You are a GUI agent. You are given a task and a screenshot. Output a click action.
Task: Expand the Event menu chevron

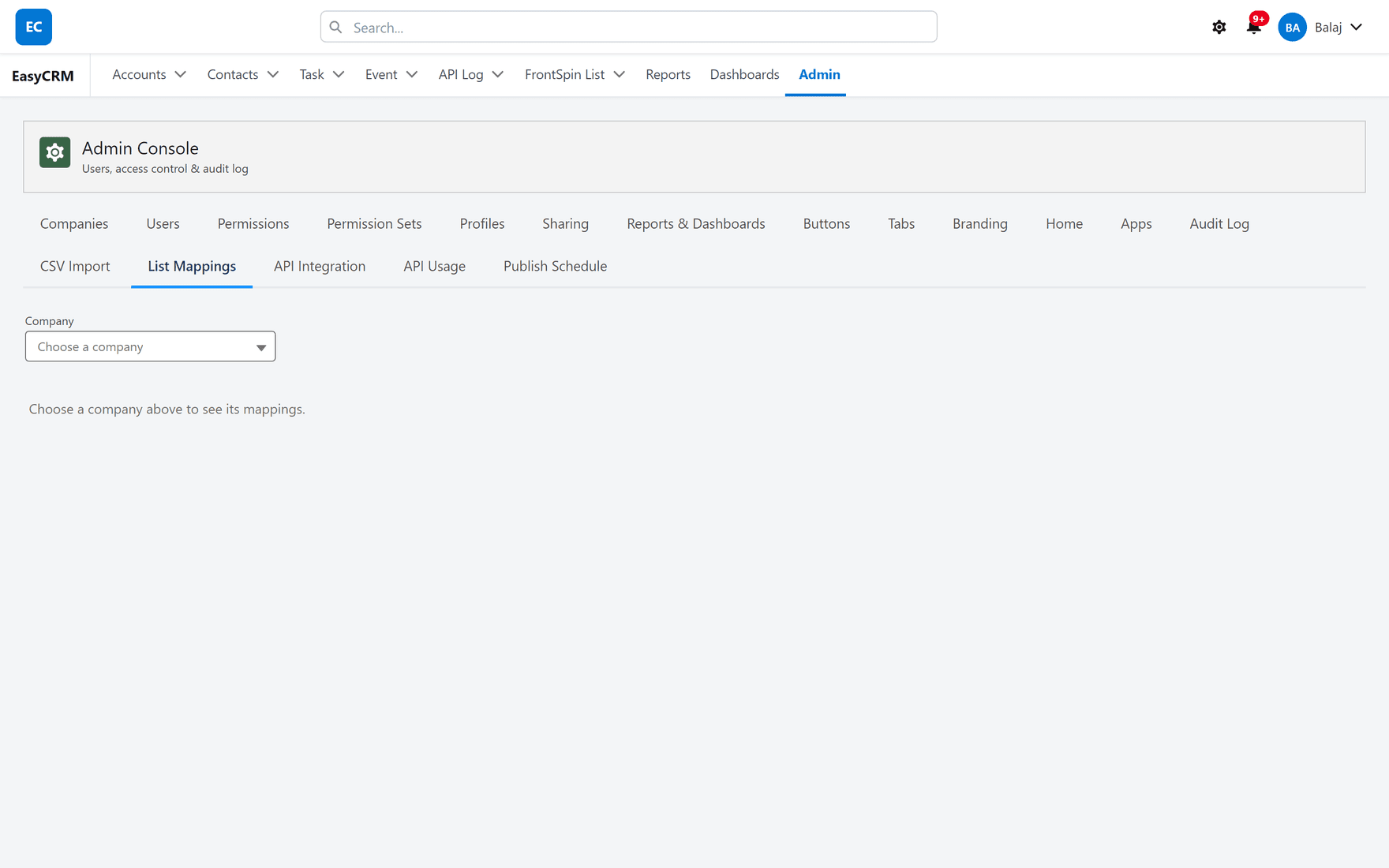(x=412, y=74)
